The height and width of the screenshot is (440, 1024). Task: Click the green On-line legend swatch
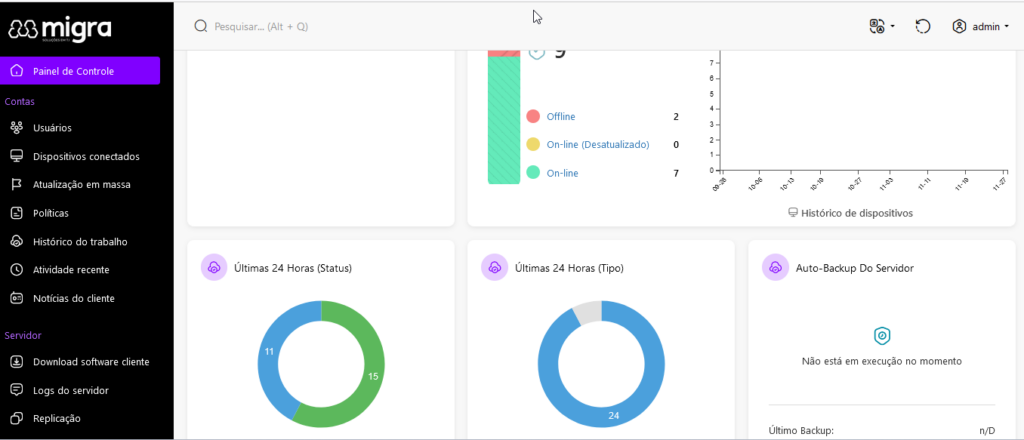point(533,173)
